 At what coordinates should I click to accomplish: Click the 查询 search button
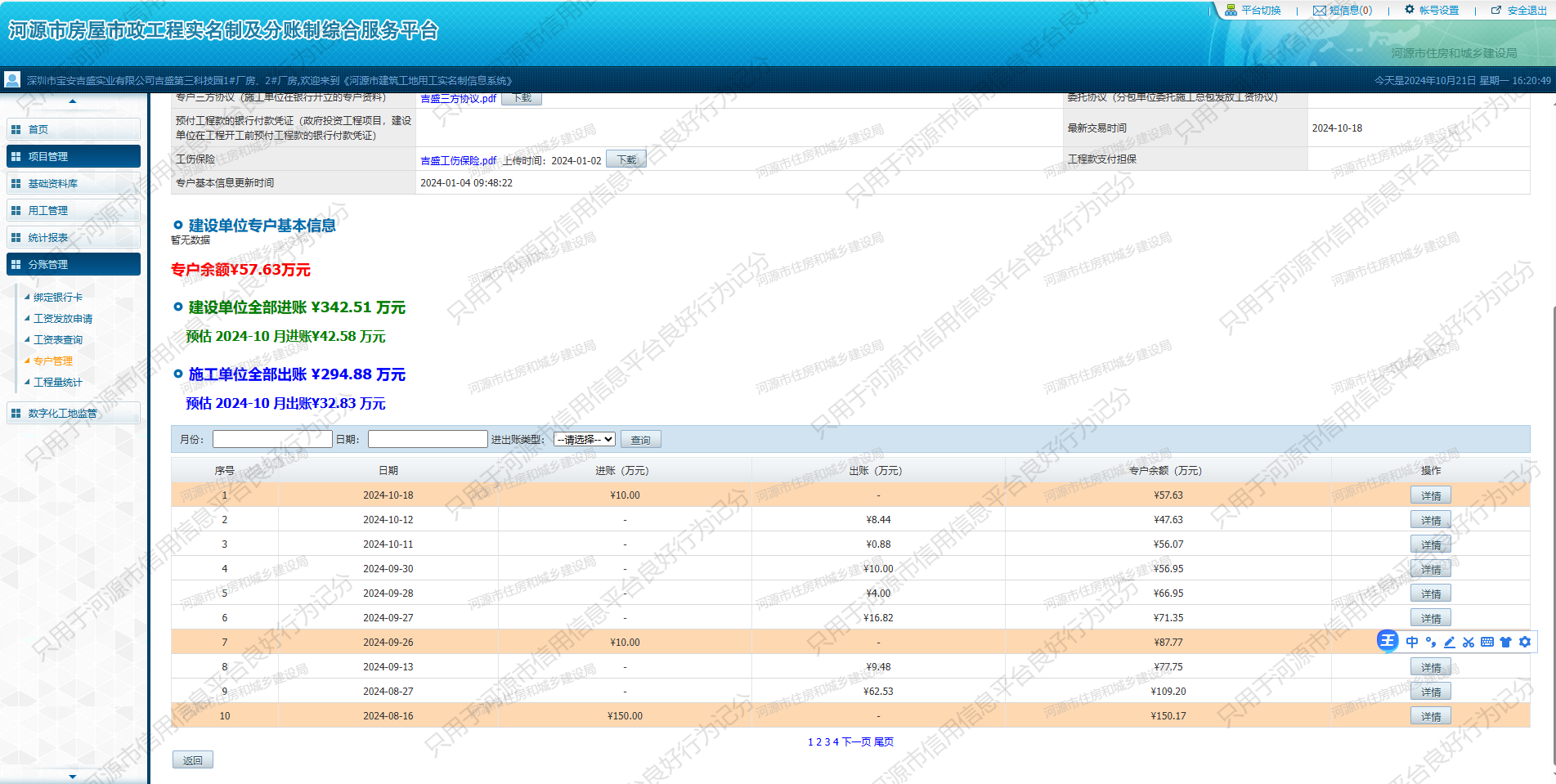click(640, 439)
